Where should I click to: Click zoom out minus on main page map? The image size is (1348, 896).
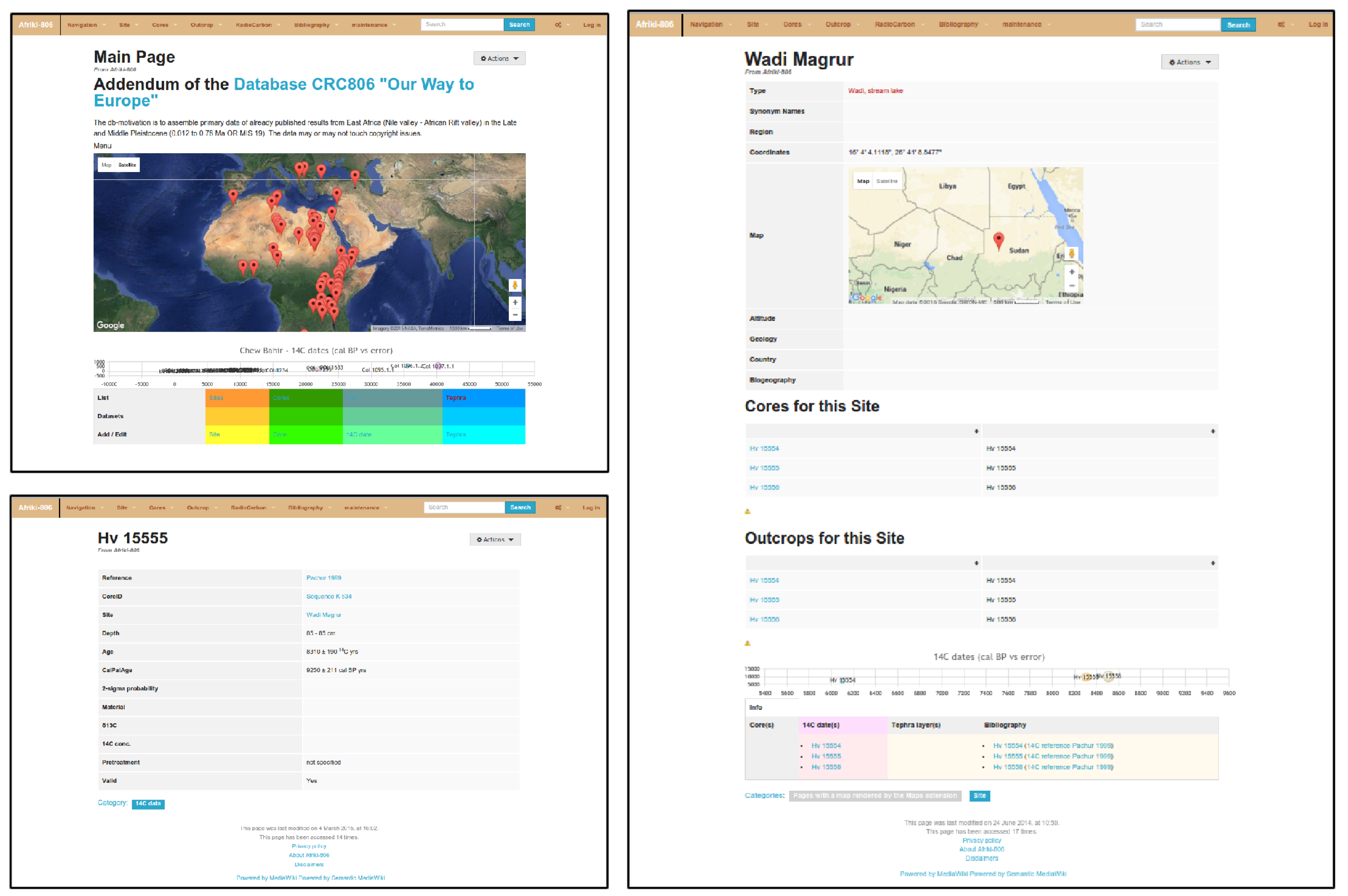[515, 315]
